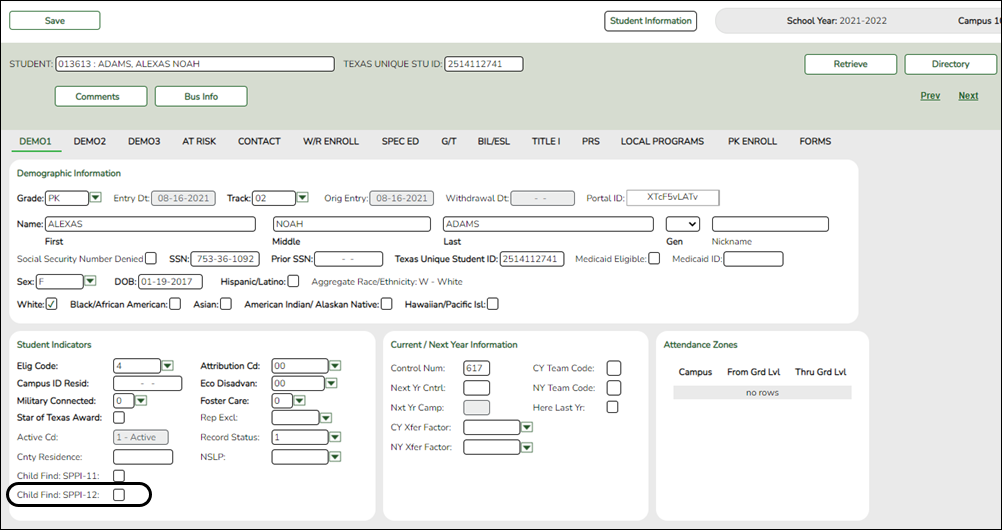The height and width of the screenshot is (530, 1002).
Task: Switch to the DEMO2 tab
Action: (x=90, y=141)
